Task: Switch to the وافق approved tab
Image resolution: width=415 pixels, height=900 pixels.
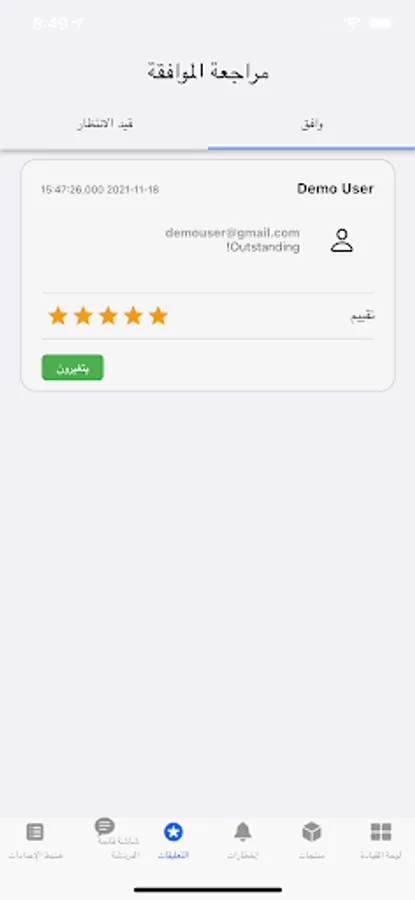Action: (x=312, y=125)
